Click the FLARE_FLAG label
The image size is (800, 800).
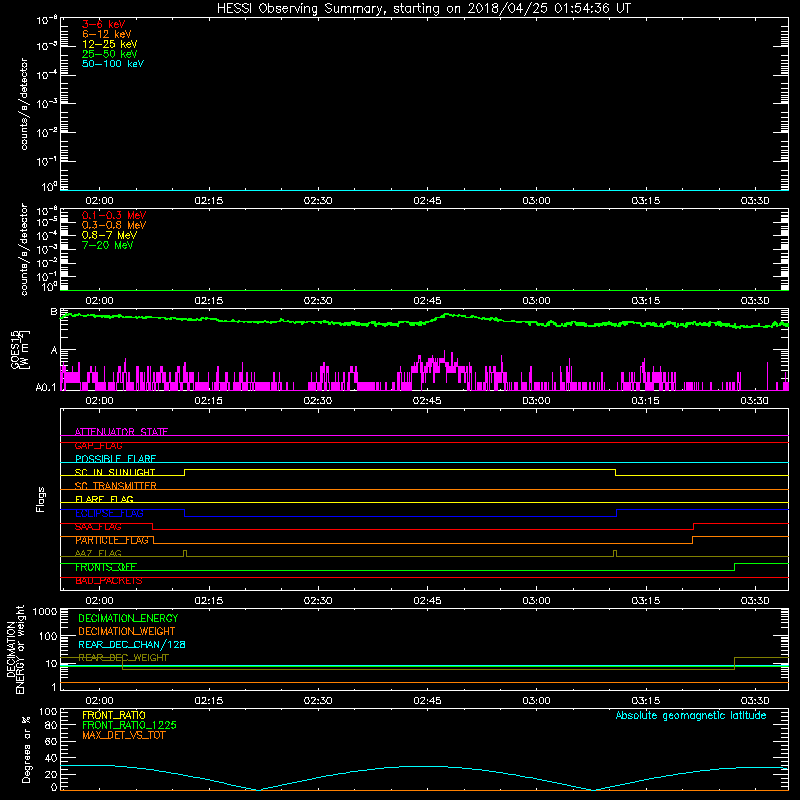tap(104, 499)
